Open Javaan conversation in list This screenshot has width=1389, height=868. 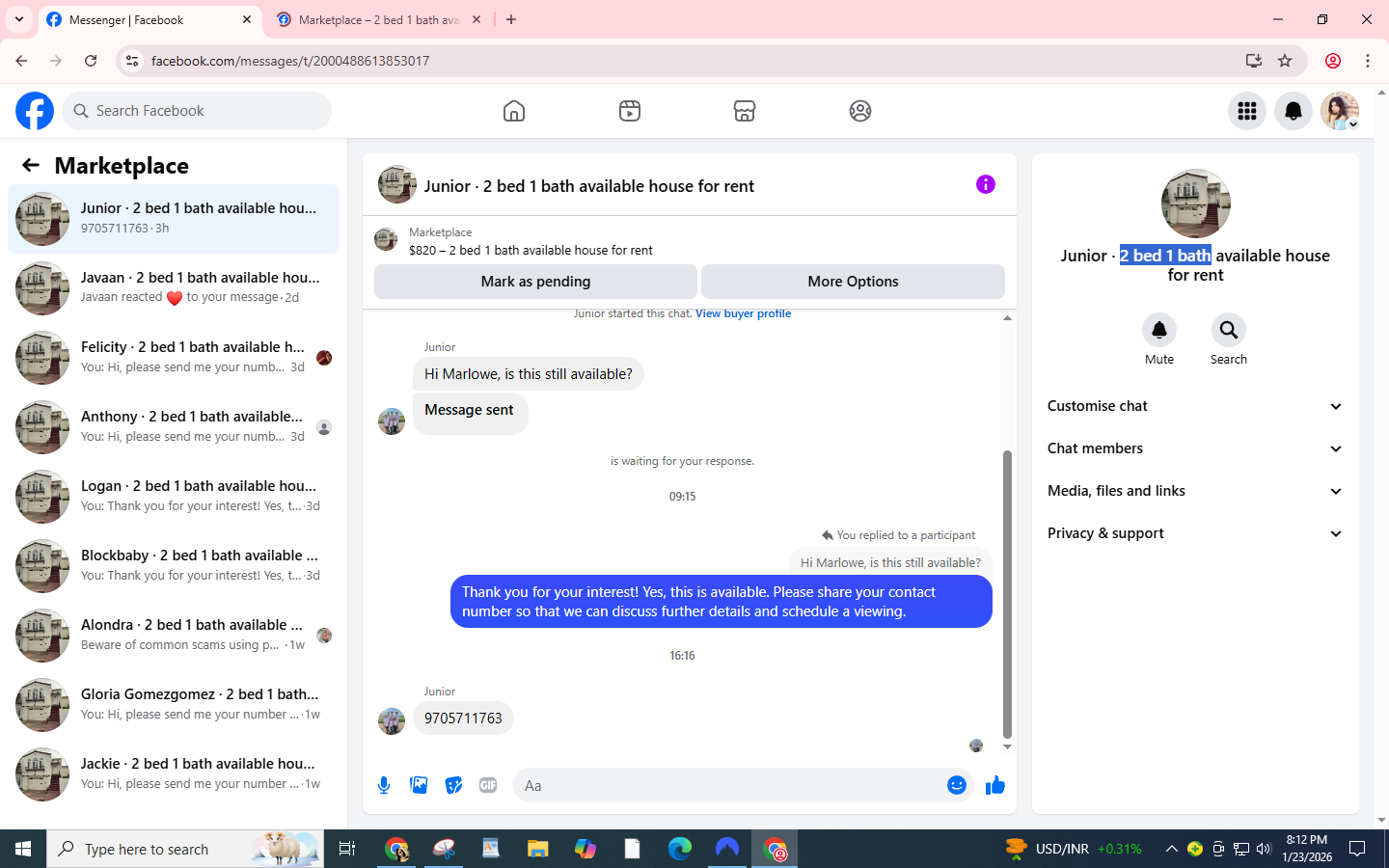coord(174,288)
